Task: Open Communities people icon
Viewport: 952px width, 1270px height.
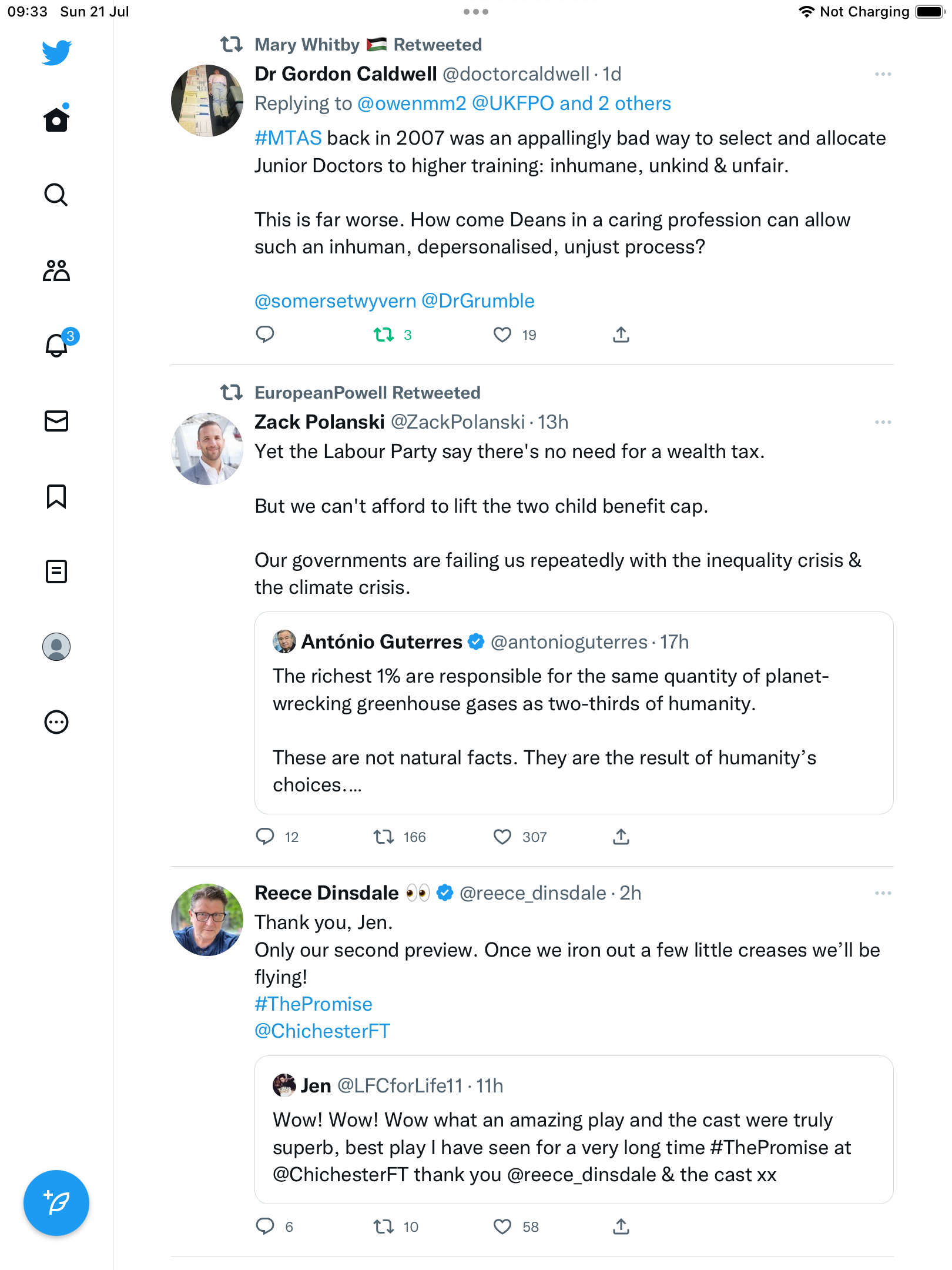Action: (56, 270)
